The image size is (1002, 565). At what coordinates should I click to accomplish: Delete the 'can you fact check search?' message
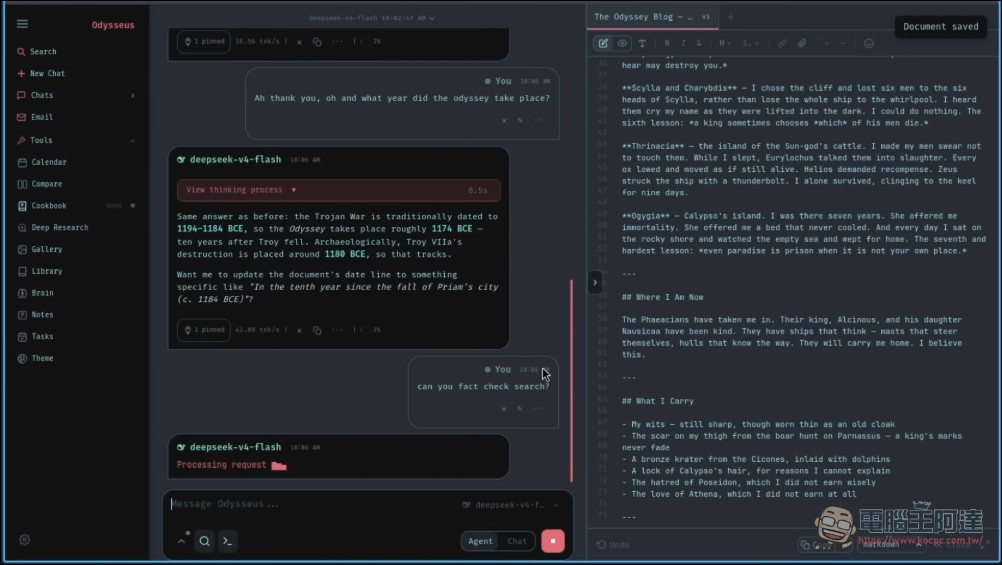tap(504, 408)
